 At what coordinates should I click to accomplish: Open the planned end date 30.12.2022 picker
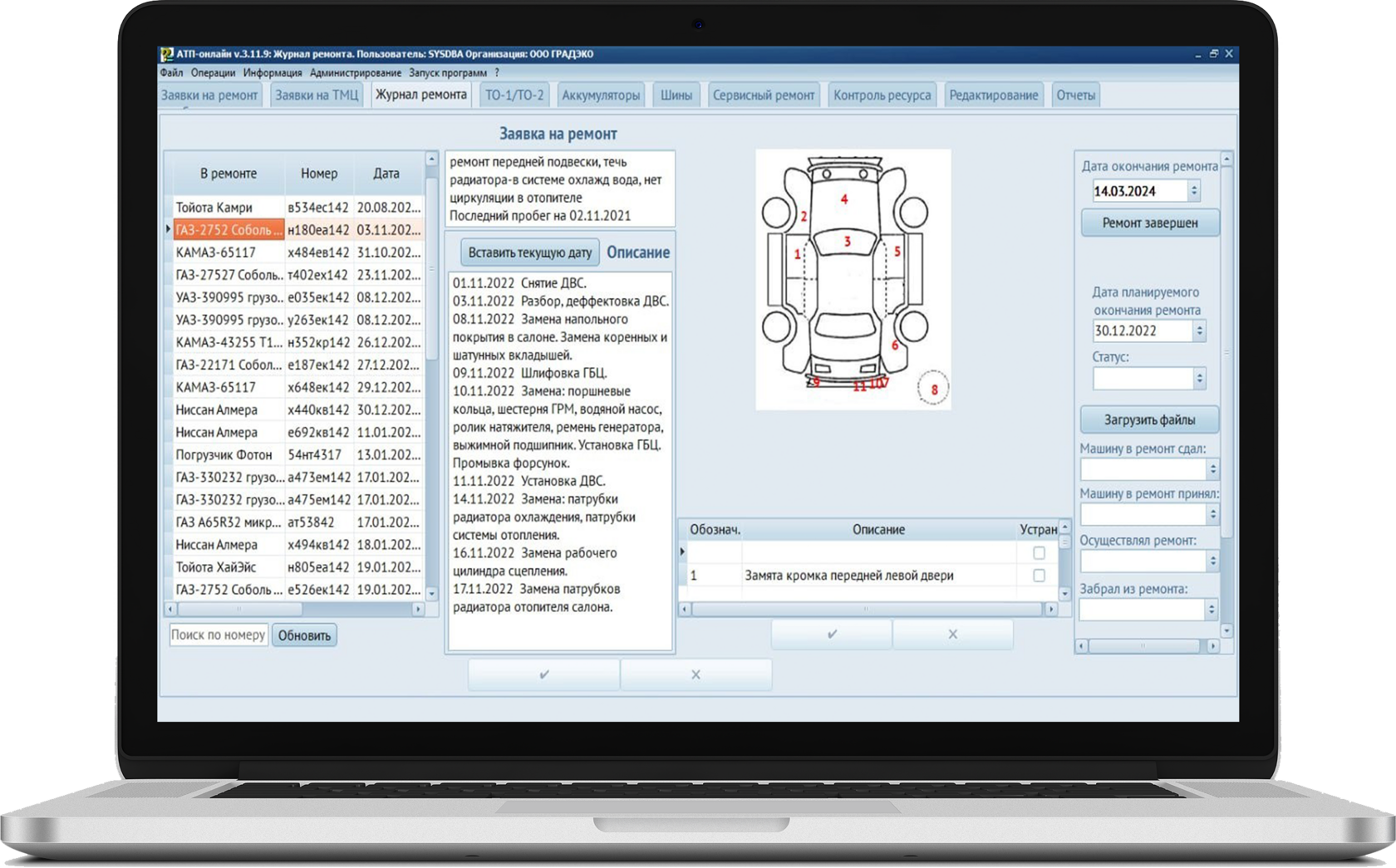(1199, 331)
